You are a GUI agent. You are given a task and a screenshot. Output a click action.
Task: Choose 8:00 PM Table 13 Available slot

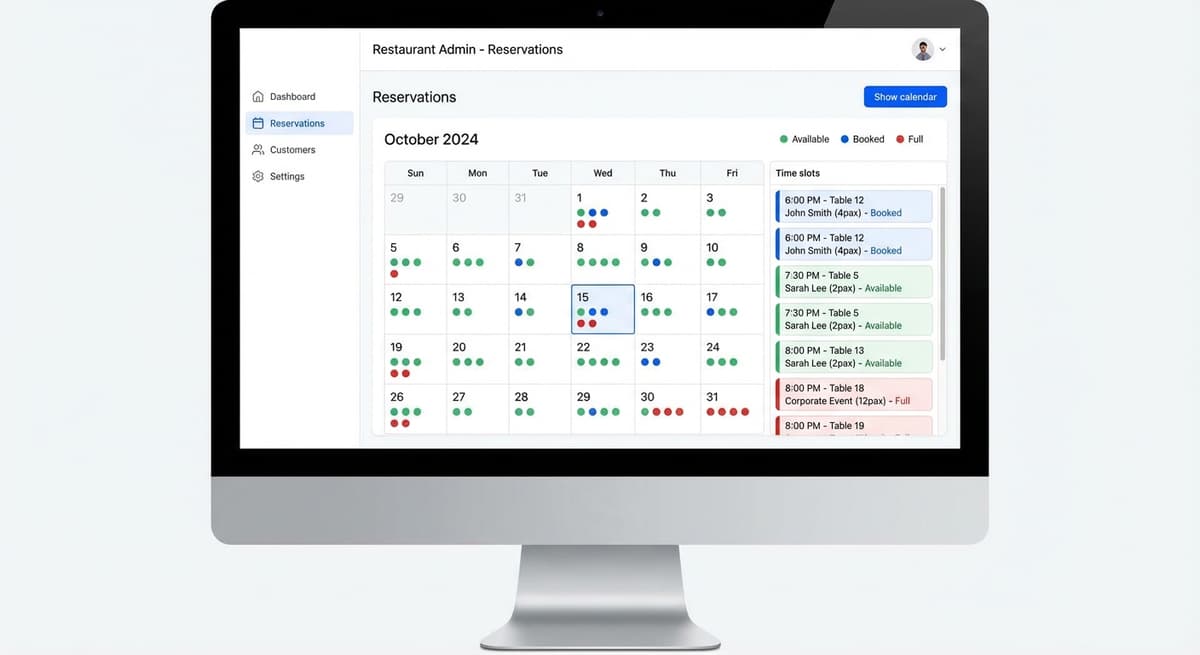coord(854,357)
